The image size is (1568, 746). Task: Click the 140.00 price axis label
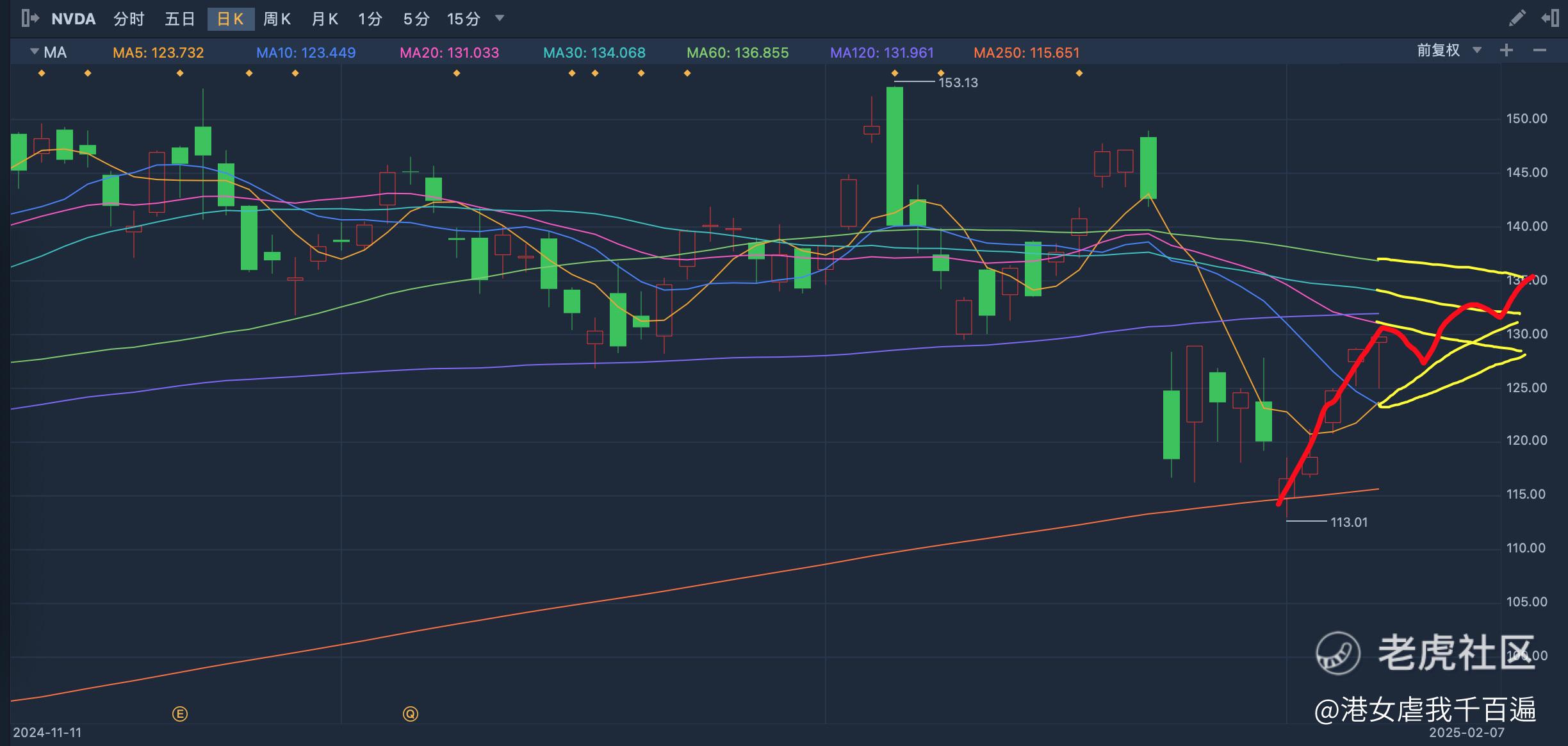tap(1527, 226)
